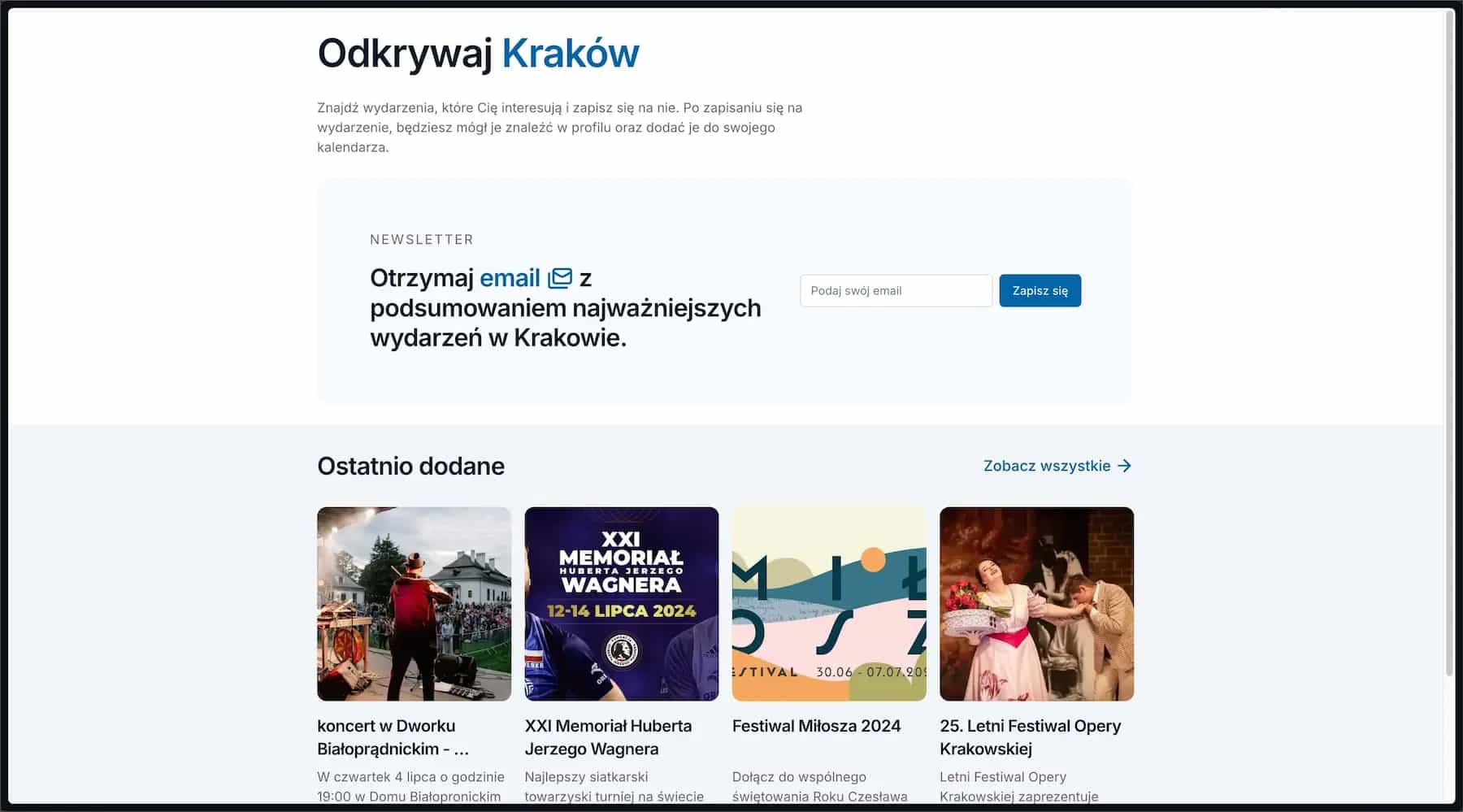Click the title 'koncert w Dworku Białoprądnickim - ...'

(x=393, y=737)
